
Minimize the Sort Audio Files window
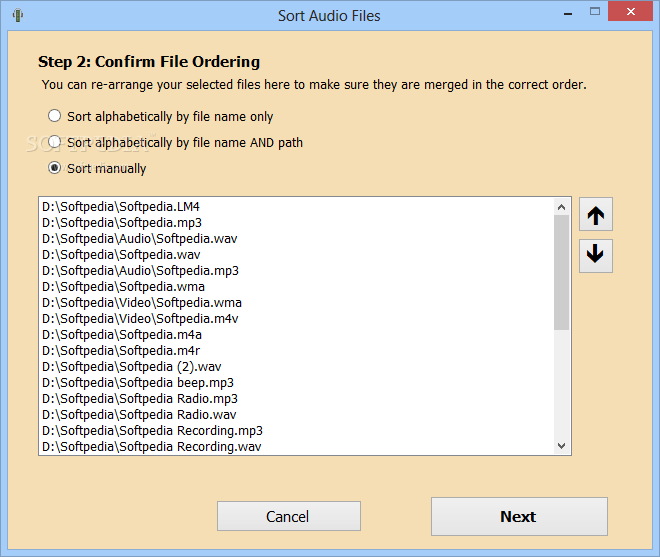[x=568, y=13]
